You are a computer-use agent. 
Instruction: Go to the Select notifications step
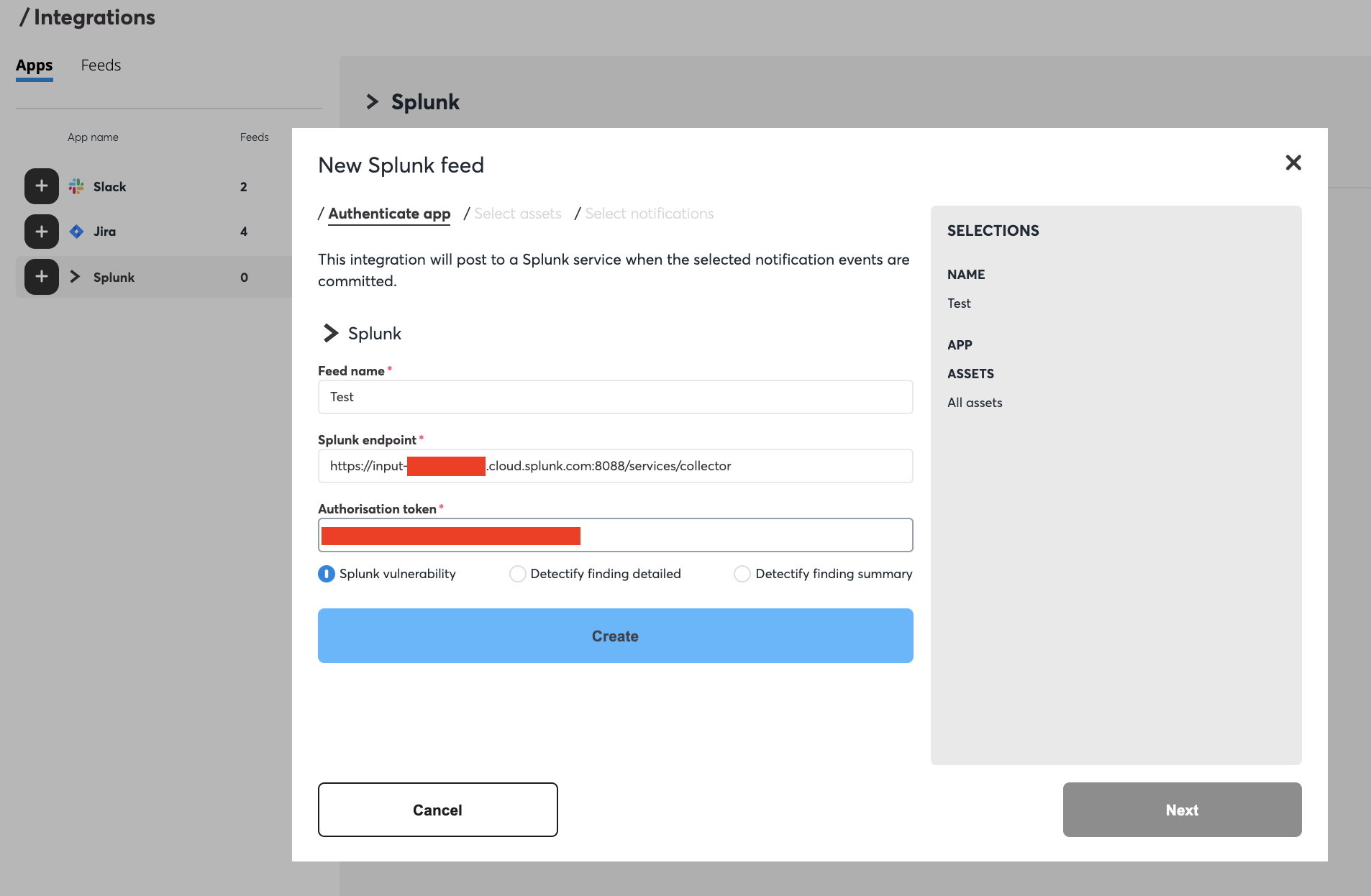(x=650, y=214)
